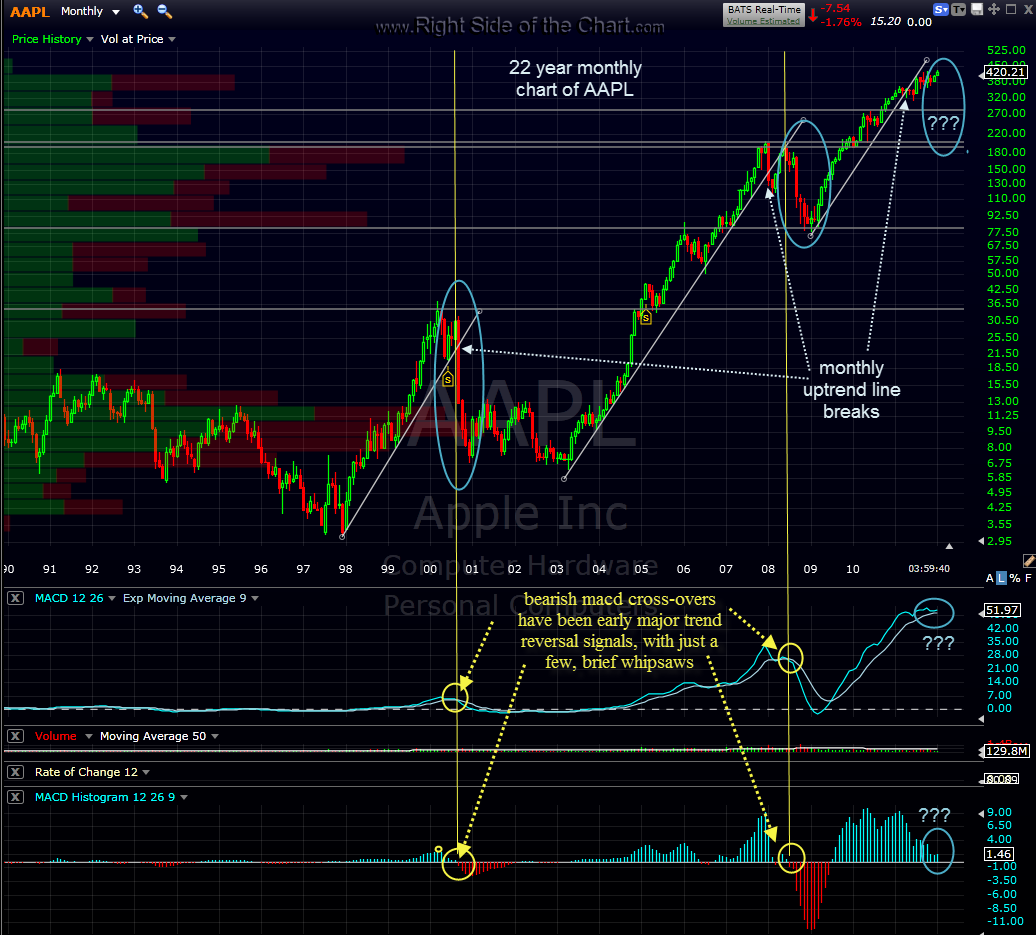Open the MACD Histogram 12 26 9 menu
Image resolution: width=1036 pixels, height=935 pixels.
(x=105, y=797)
